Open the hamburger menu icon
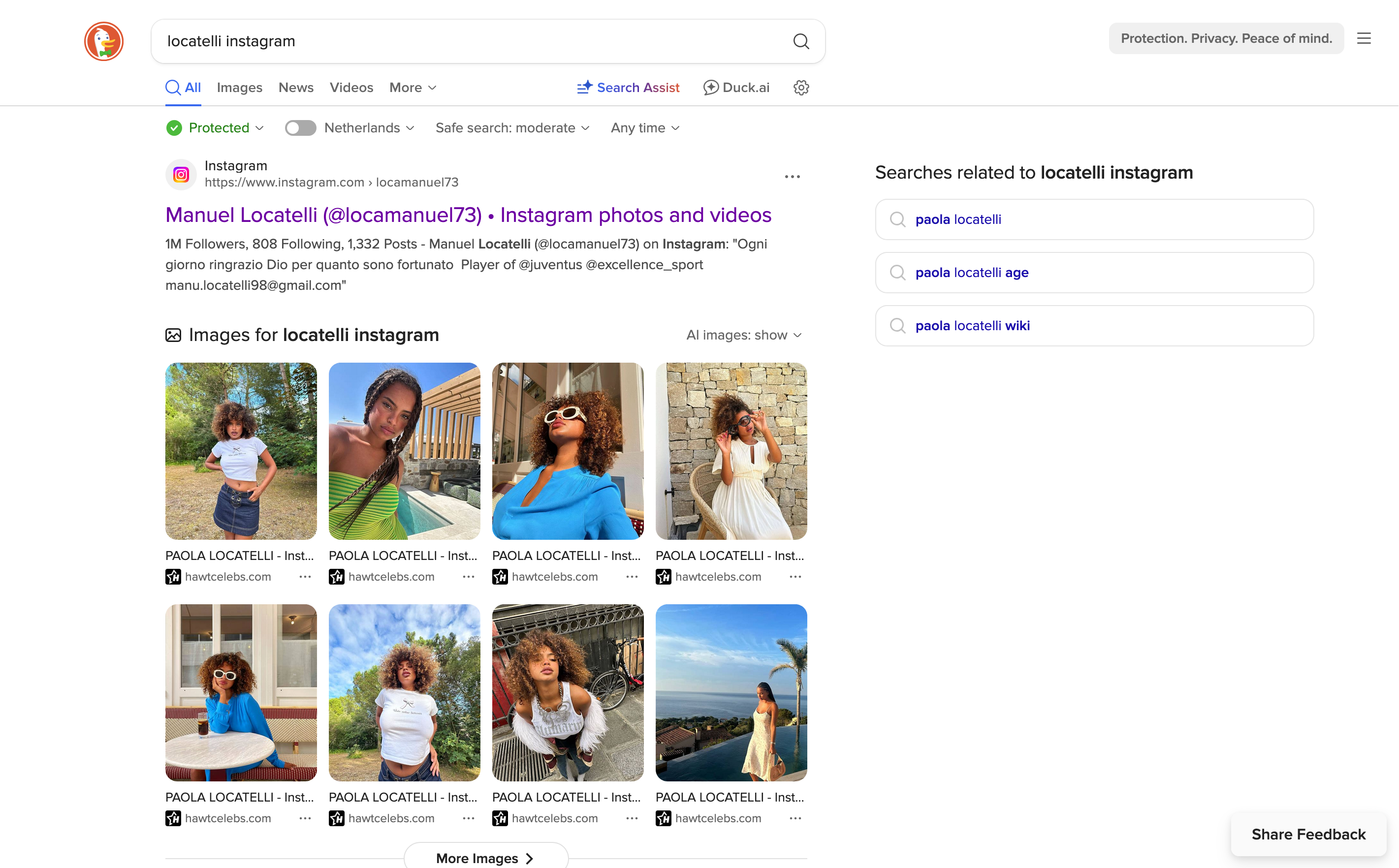1399x868 pixels. pyautogui.click(x=1364, y=38)
